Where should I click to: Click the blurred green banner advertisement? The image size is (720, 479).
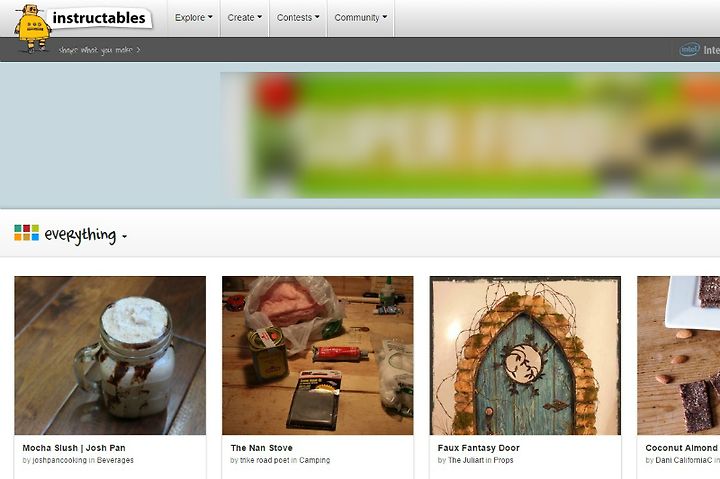(x=470, y=135)
